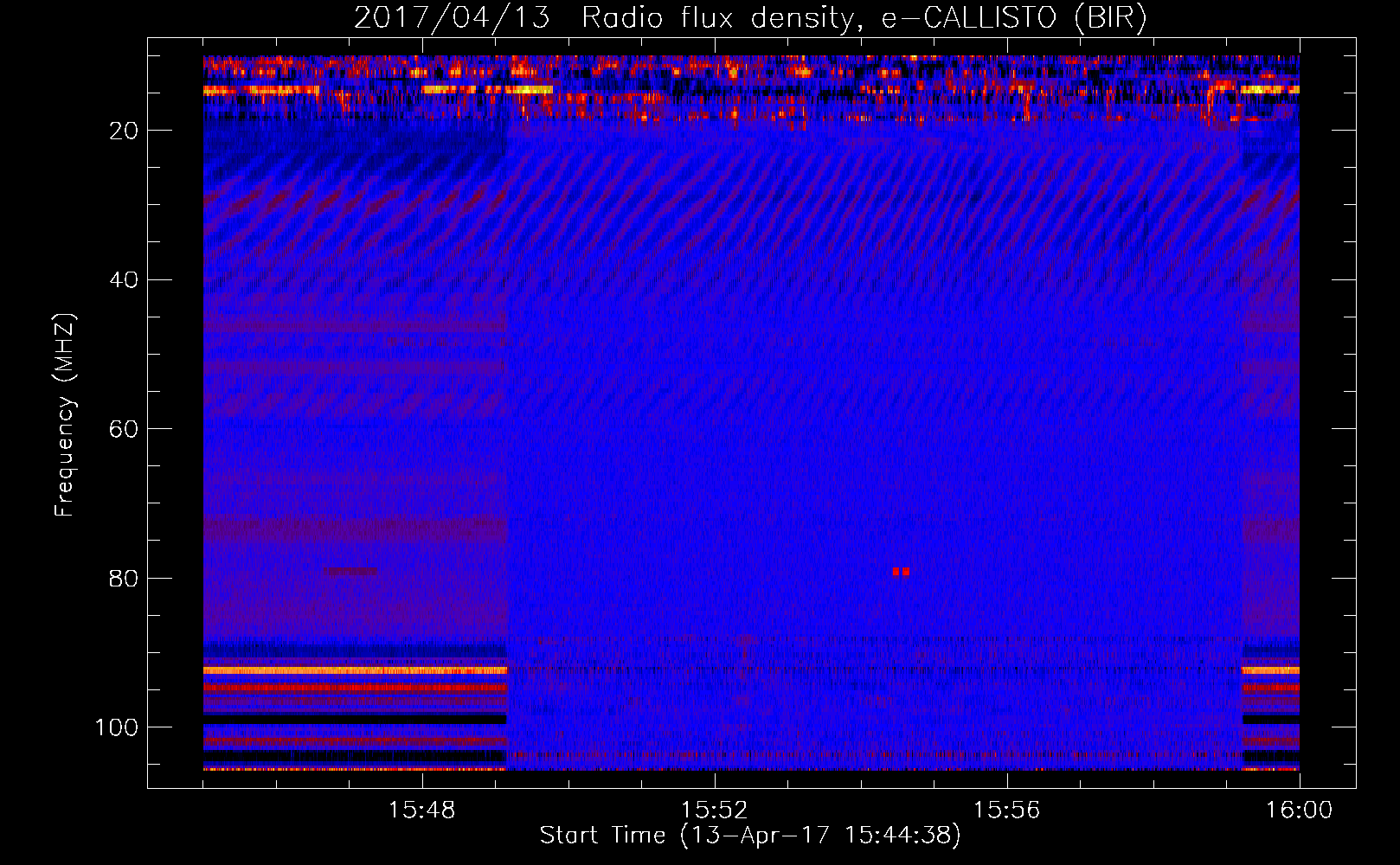Click the "Start Time (13-Apr-17 15:44:38)" label
The image size is (1400, 865).
750,836
